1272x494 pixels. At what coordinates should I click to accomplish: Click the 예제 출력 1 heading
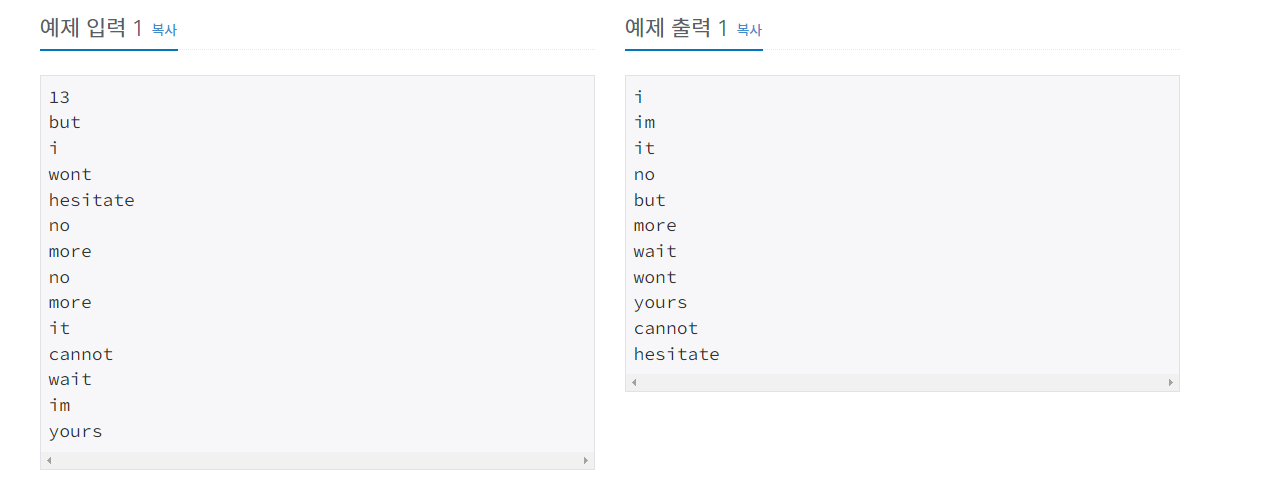pos(676,28)
